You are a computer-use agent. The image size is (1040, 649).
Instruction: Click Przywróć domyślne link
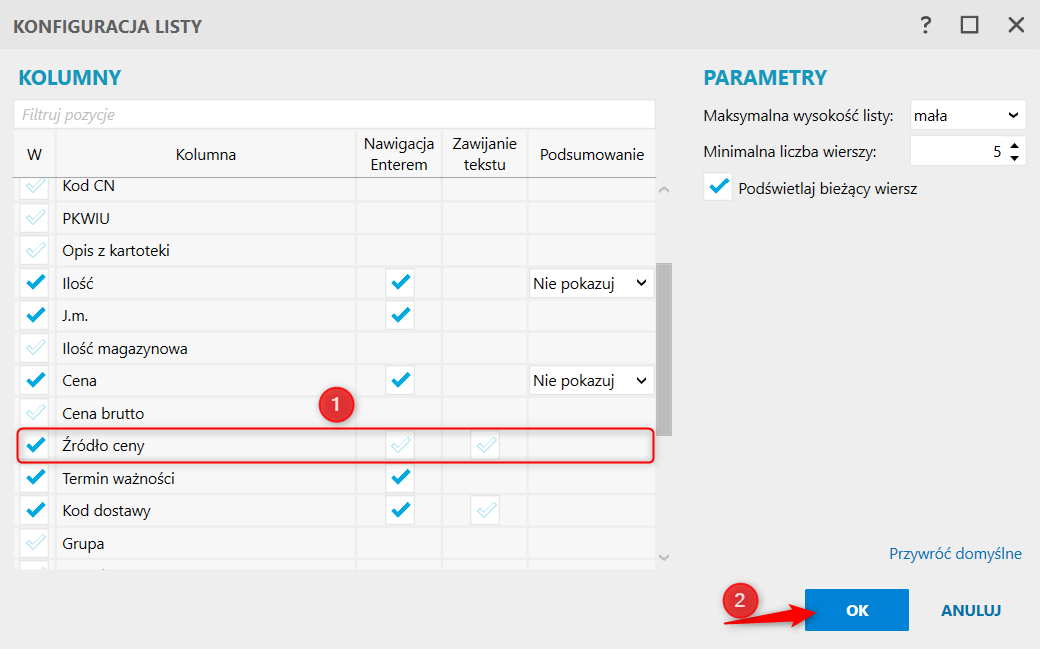point(955,553)
